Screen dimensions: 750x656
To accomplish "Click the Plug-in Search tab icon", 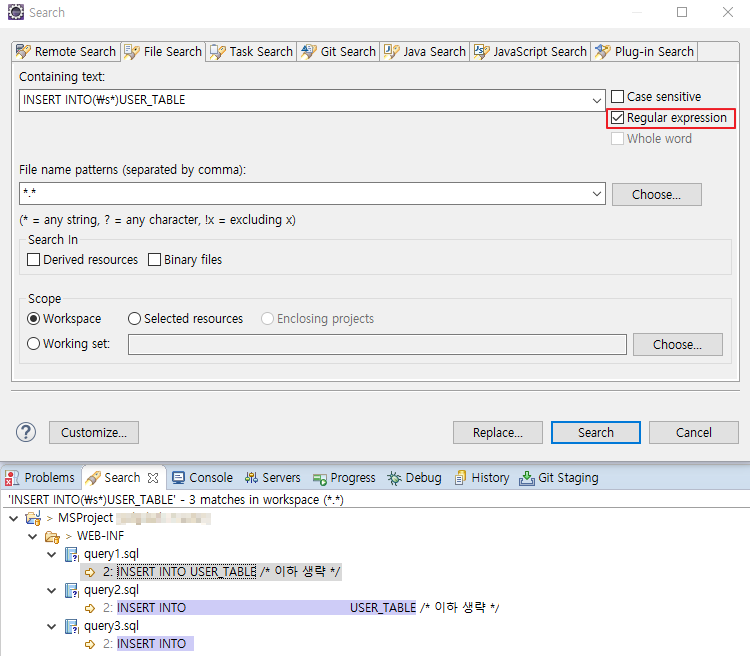I will pos(602,51).
